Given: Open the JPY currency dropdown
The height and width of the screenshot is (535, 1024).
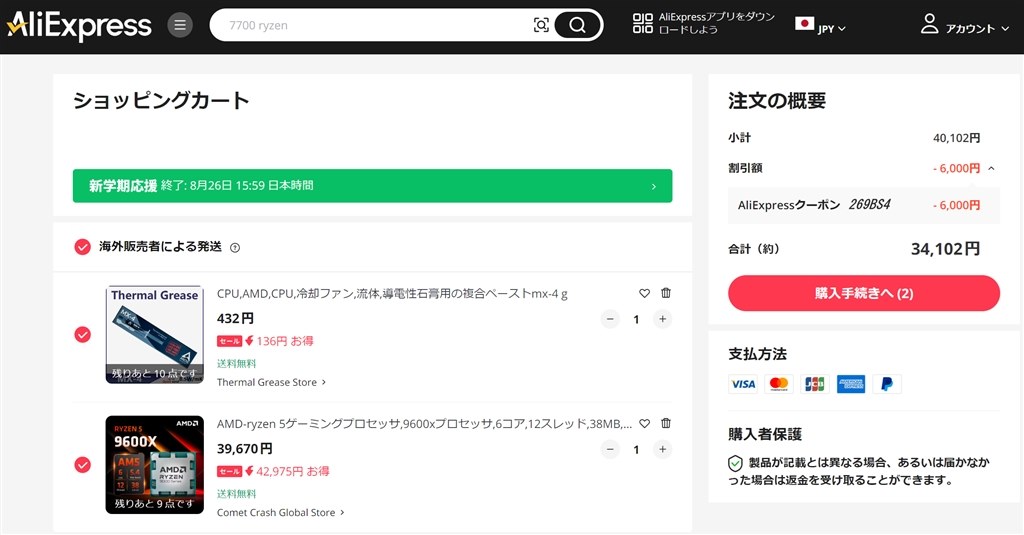Looking at the screenshot, I should [x=831, y=29].
